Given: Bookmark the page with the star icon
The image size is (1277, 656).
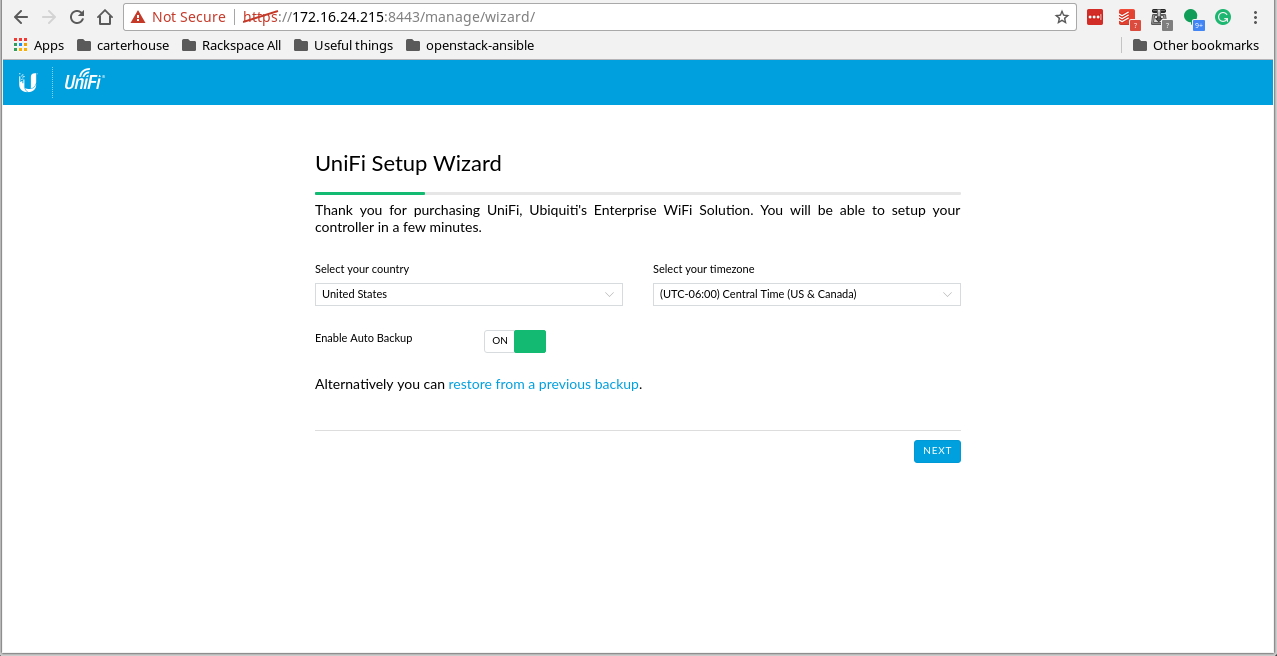Looking at the screenshot, I should click(1061, 16).
